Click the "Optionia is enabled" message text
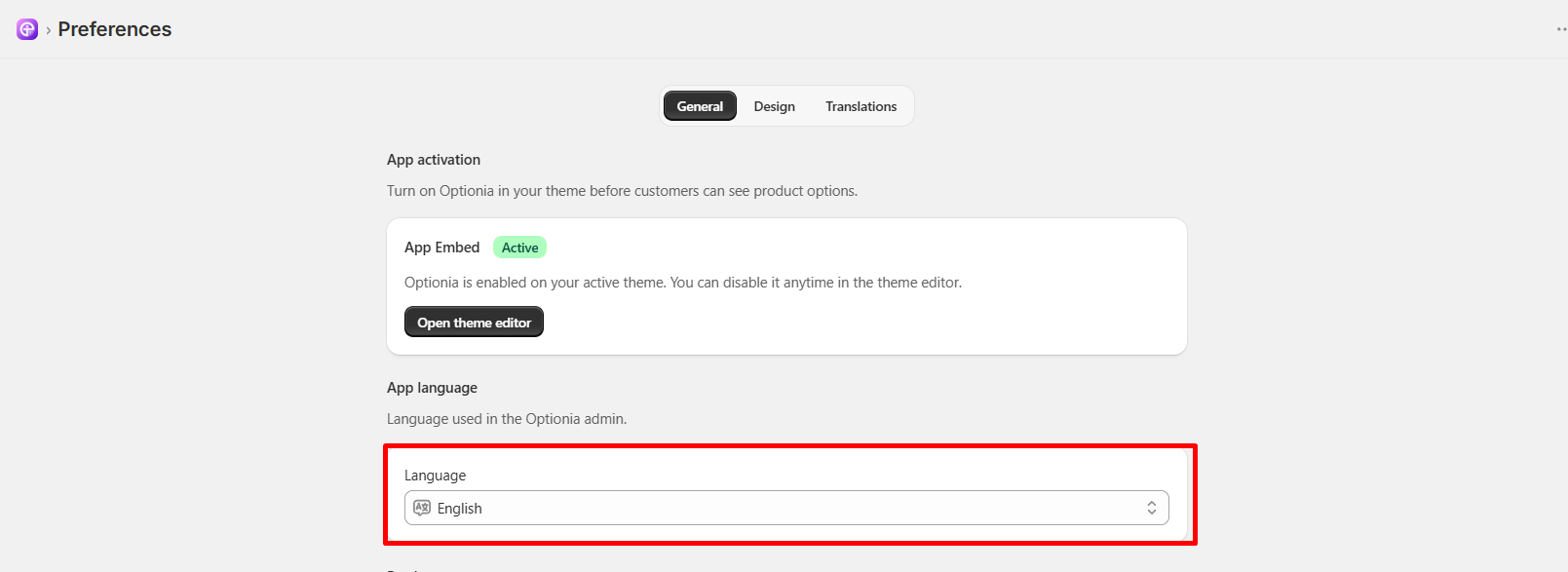 (x=683, y=283)
